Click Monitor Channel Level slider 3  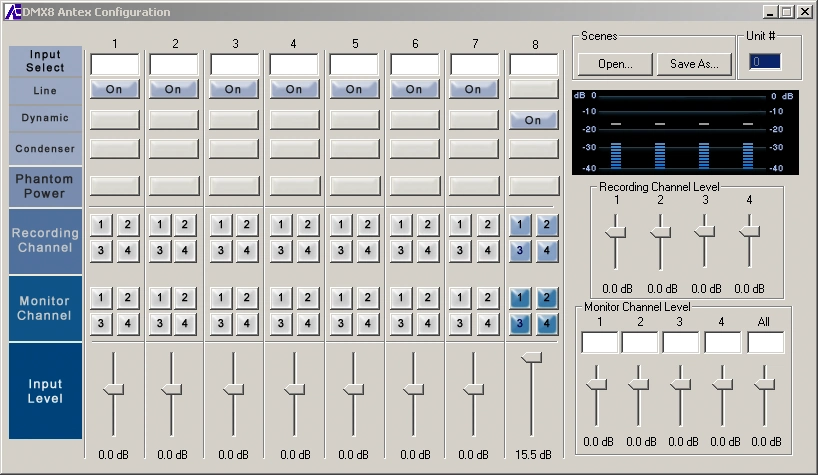680,385
